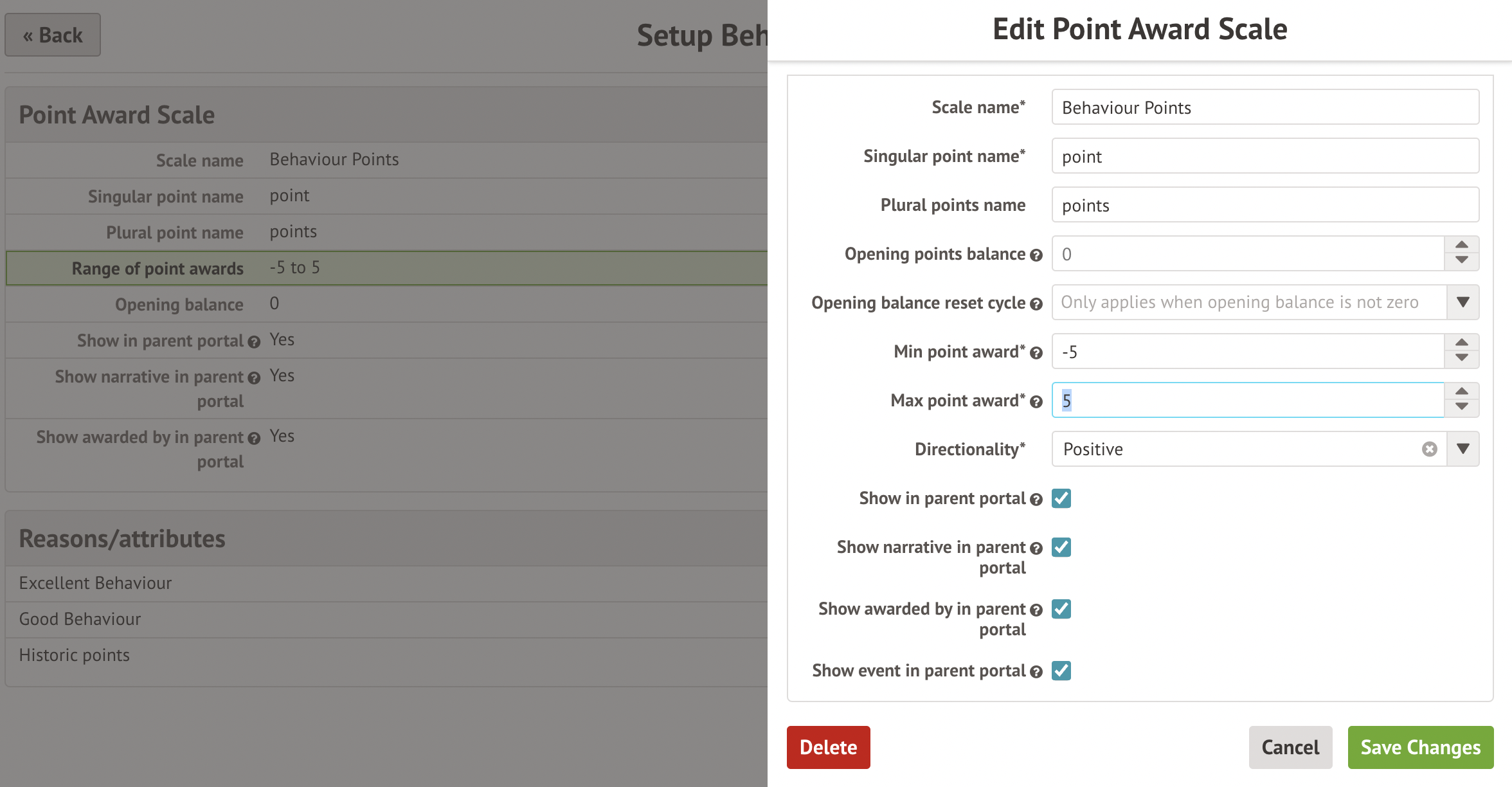The image size is (1512, 787).
Task: Click into the Scale name text field
Action: pyautogui.click(x=1264, y=107)
